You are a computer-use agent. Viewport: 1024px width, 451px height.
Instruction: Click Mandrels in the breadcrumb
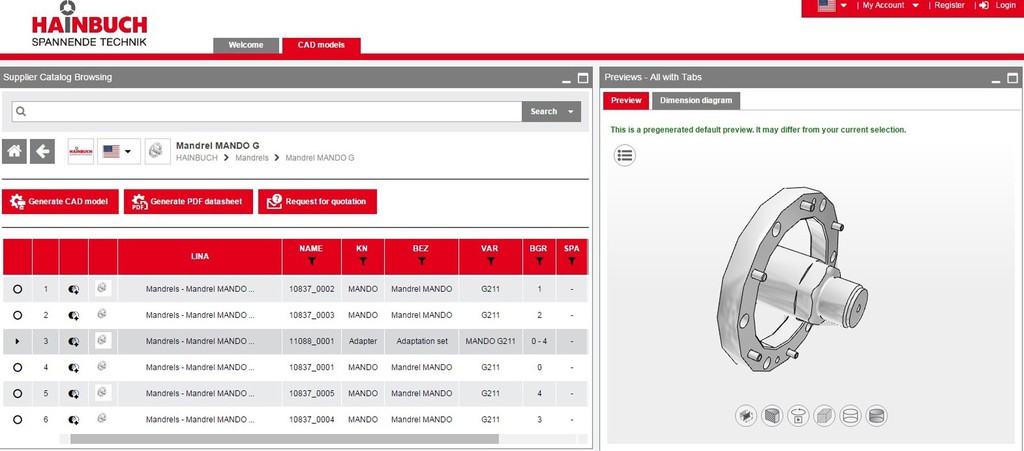click(252, 158)
